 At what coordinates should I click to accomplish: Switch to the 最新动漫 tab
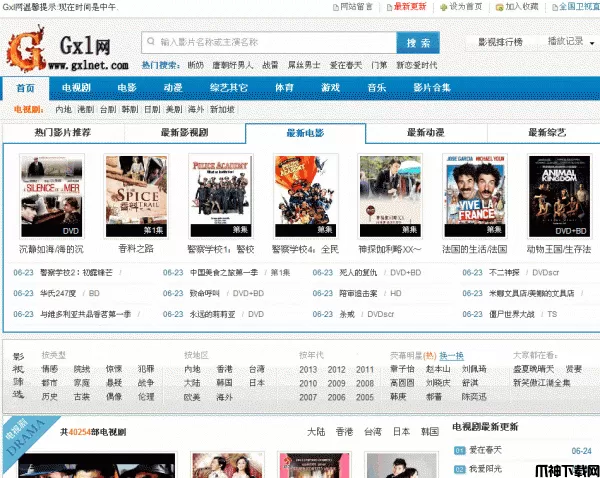(426, 132)
